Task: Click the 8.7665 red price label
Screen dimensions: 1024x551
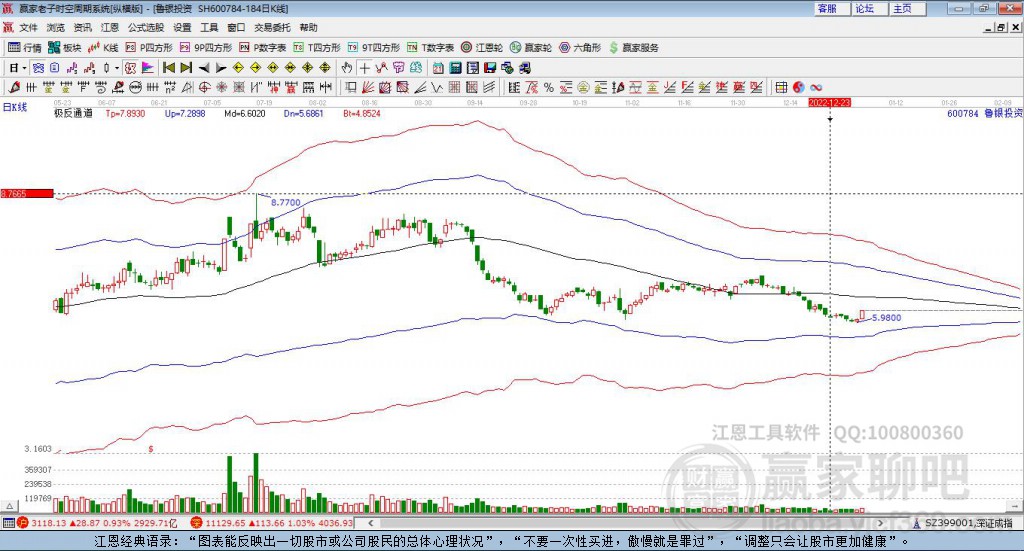Action: (x=27, y=193)
